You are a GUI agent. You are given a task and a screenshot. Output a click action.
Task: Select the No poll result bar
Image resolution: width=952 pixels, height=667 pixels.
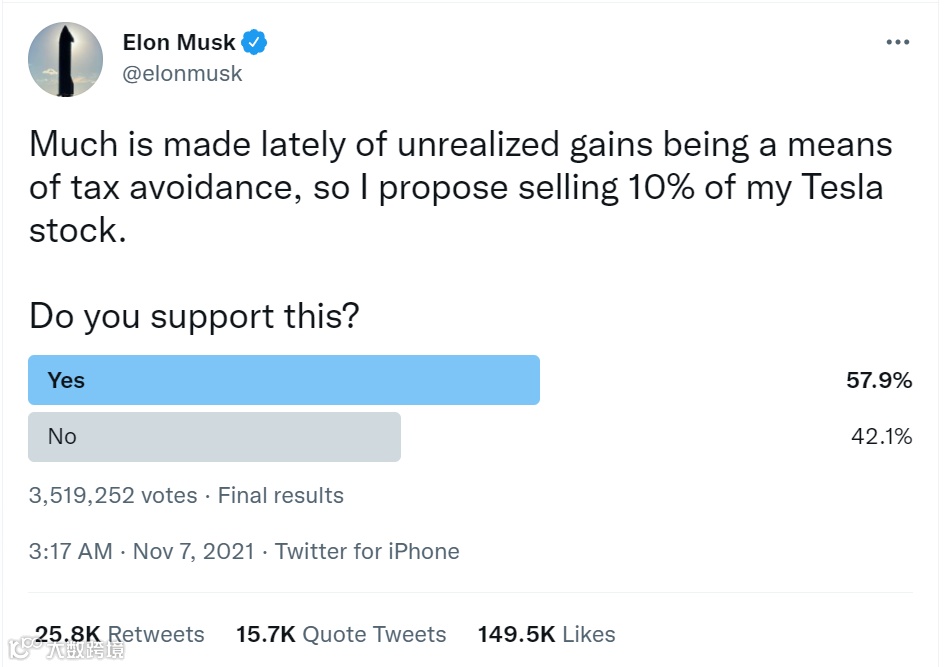[x=214, y=436]
